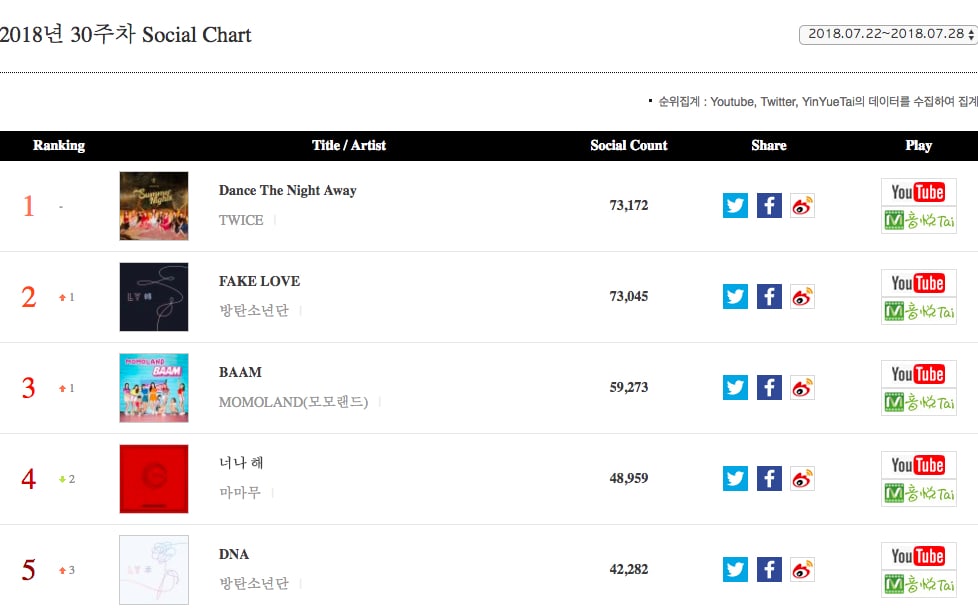
Task: Share DNA on Twitter
Action: 735,570
